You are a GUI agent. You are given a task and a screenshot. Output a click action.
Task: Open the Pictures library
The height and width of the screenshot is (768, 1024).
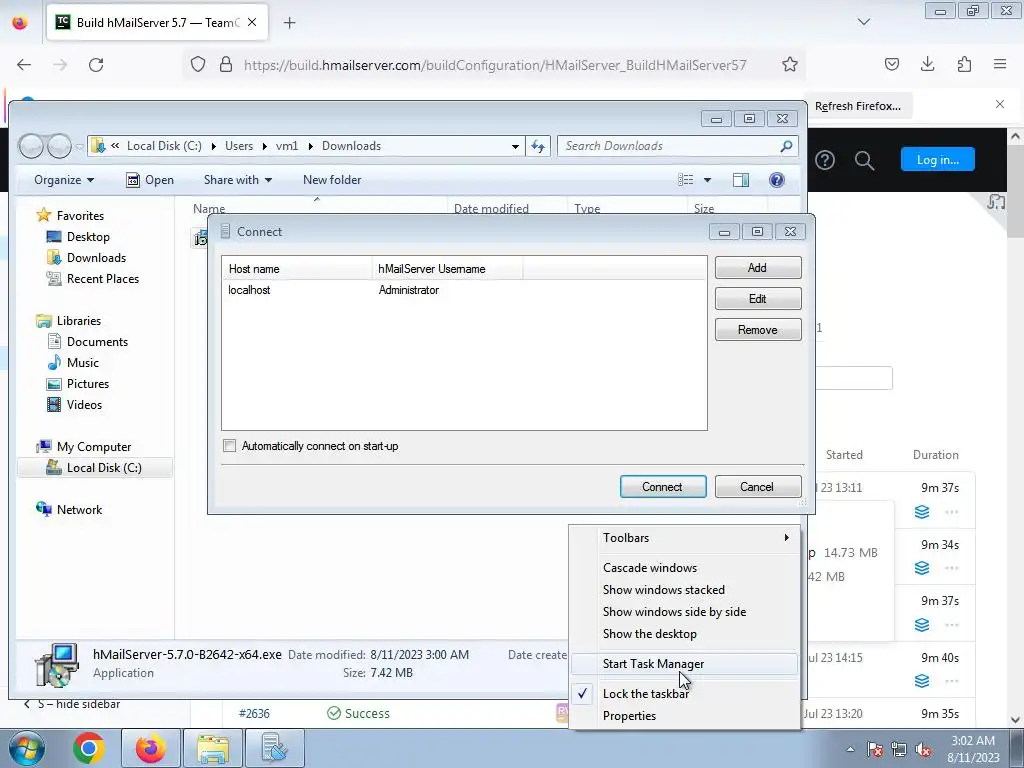(77, 383)
